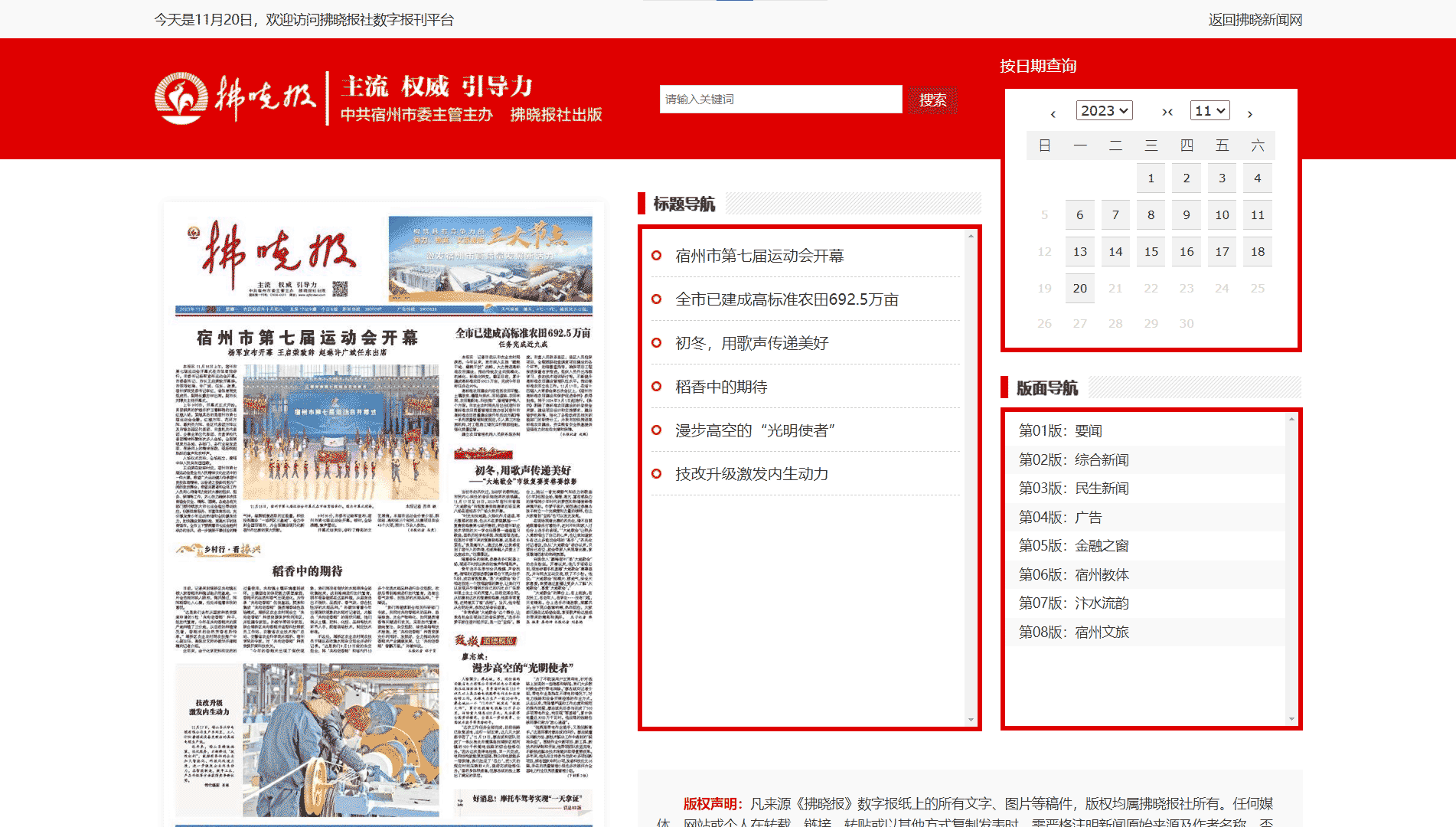Open article 全市已建成高标准农田692.5万亩
This screenshot has height=827, width=1456.
(787, 299)
